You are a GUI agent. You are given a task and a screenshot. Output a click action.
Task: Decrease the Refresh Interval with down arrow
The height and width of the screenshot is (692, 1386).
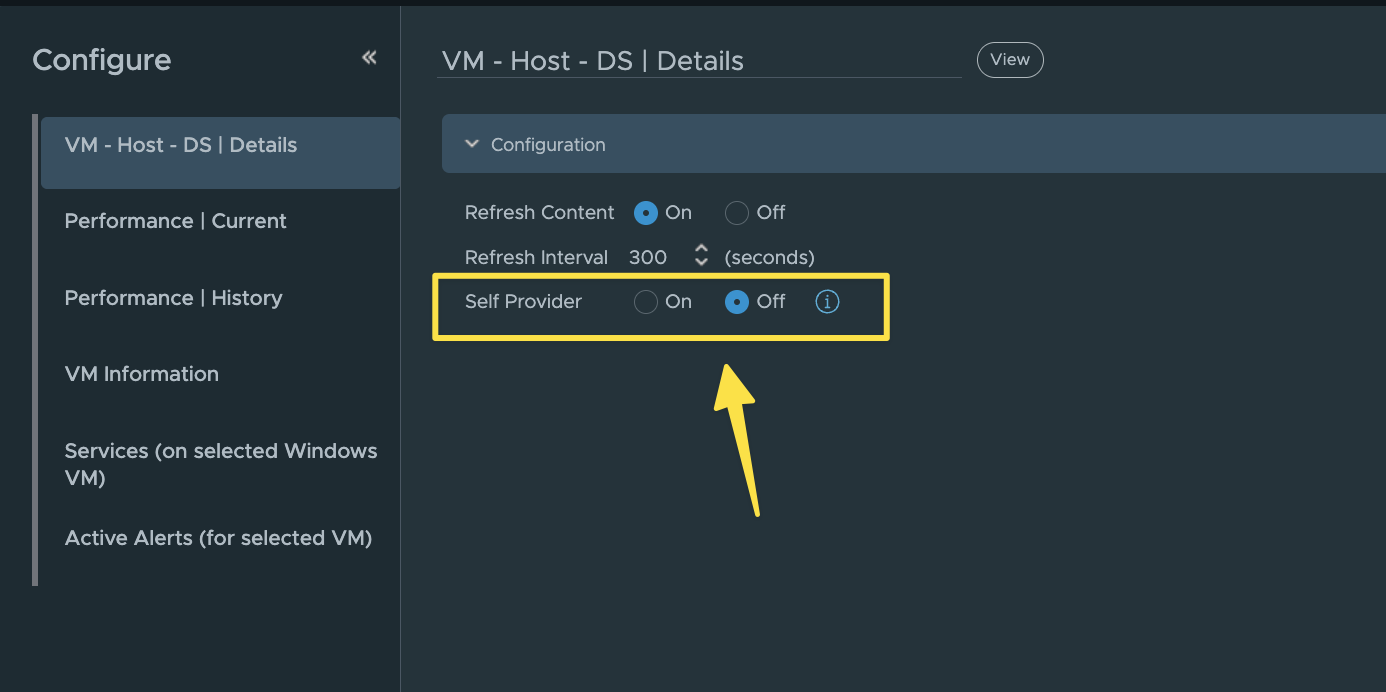tap(702, 263)
